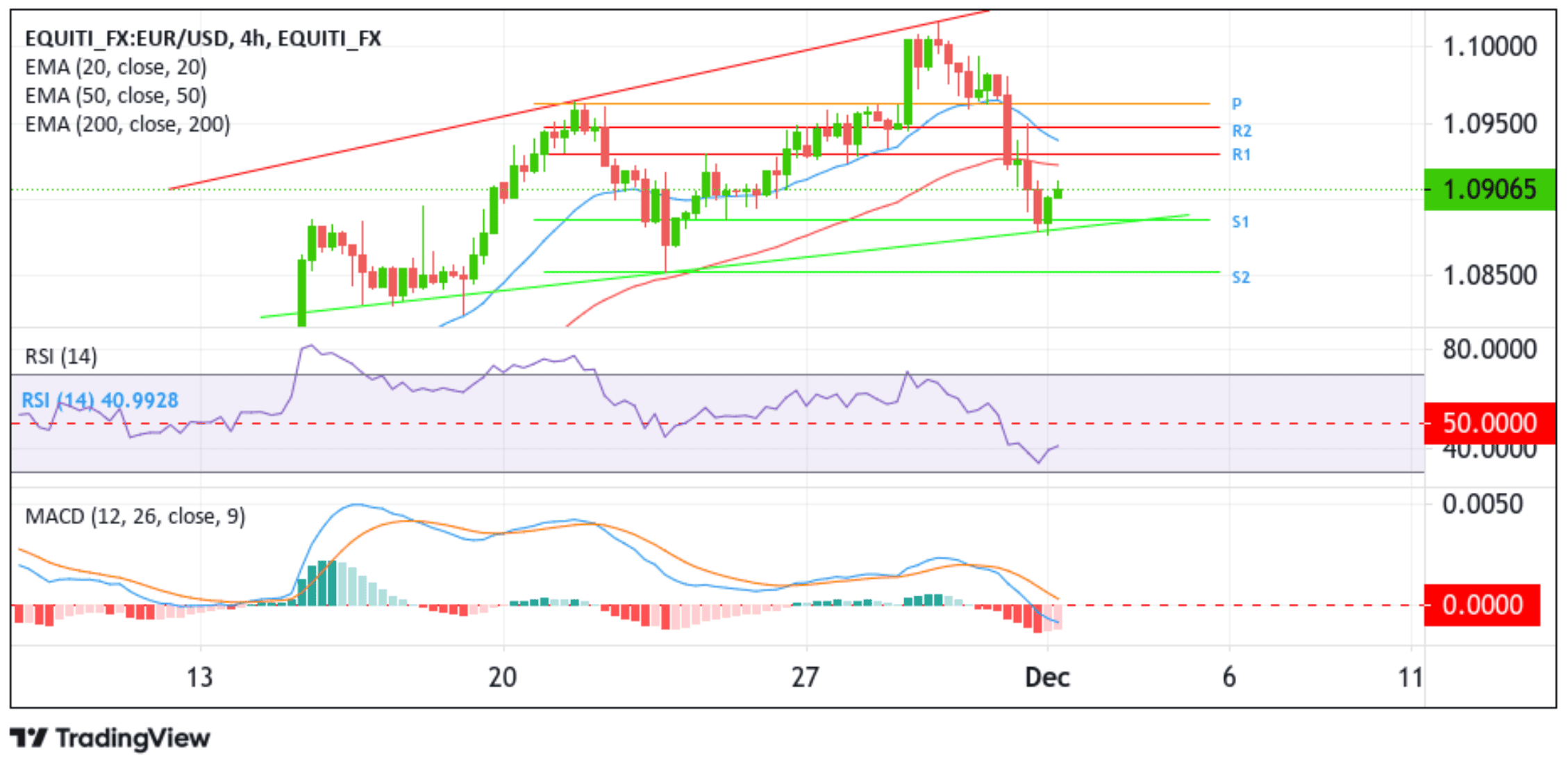Screen dimensions: 1568x776
Task: Click the TradingView wordmark text
Action: (133, 739)
